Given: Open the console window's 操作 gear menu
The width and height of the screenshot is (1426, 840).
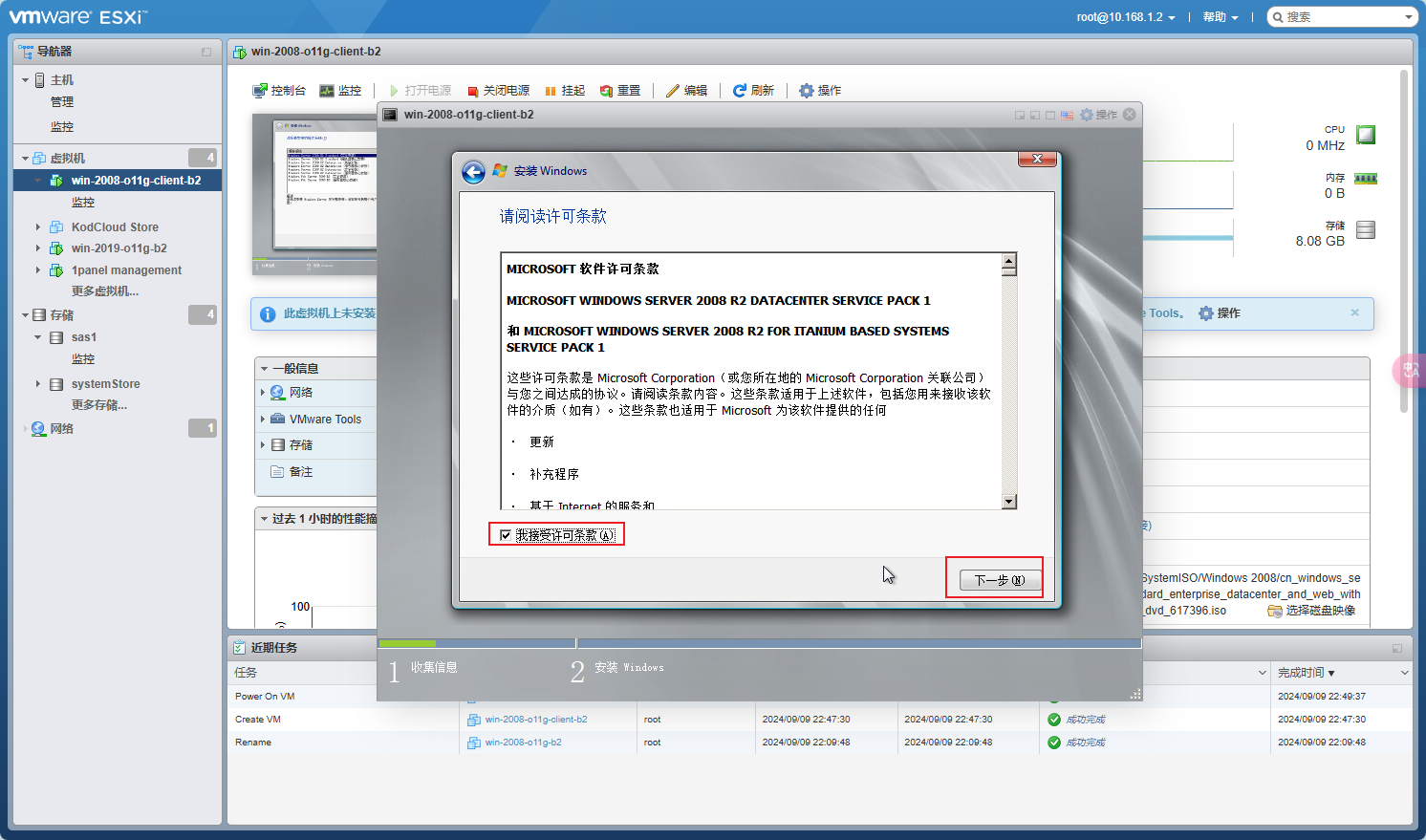Looking at the screenshot, I should 1098,115.
